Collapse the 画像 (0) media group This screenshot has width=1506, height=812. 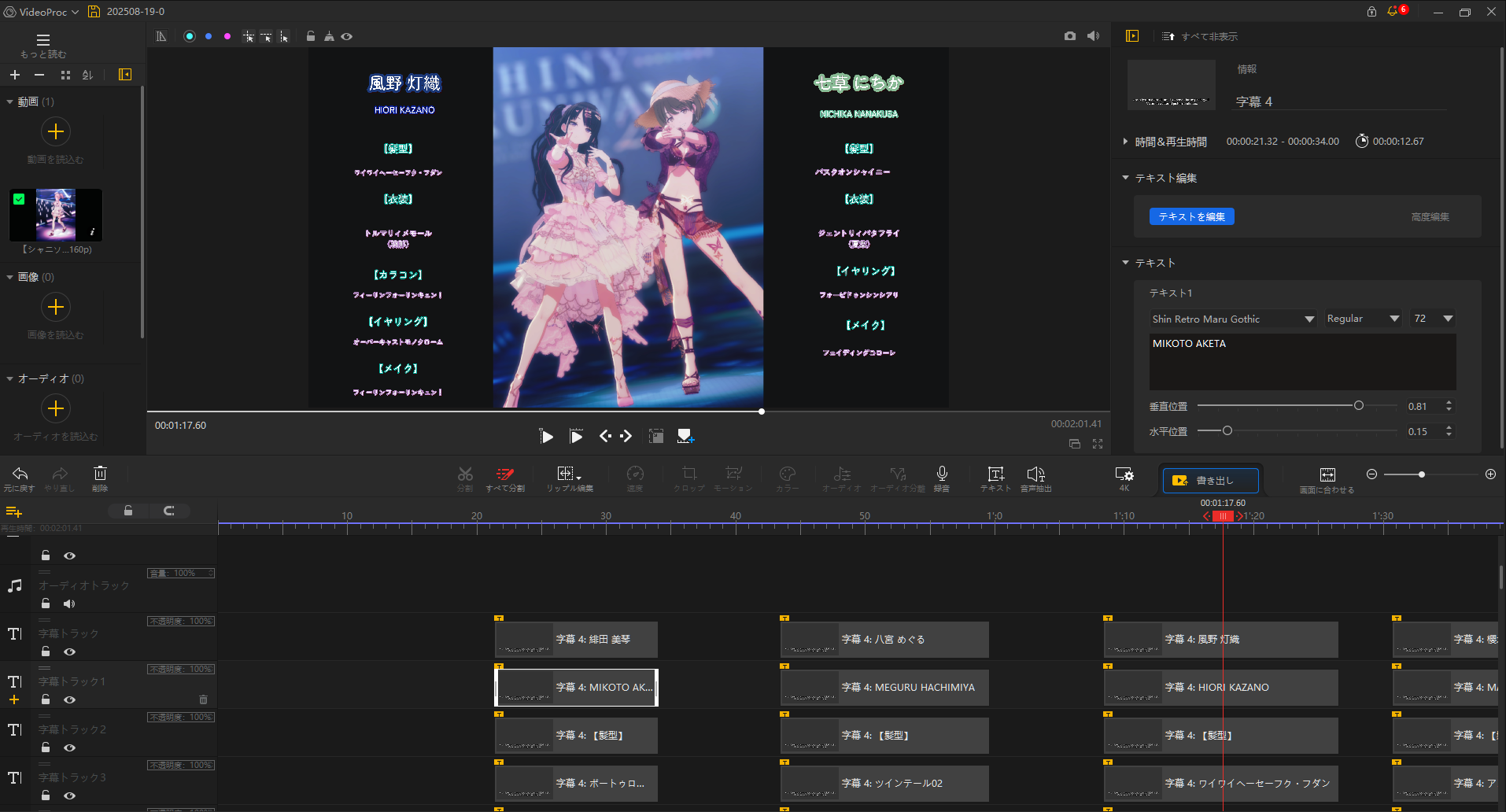coord(9,277)
